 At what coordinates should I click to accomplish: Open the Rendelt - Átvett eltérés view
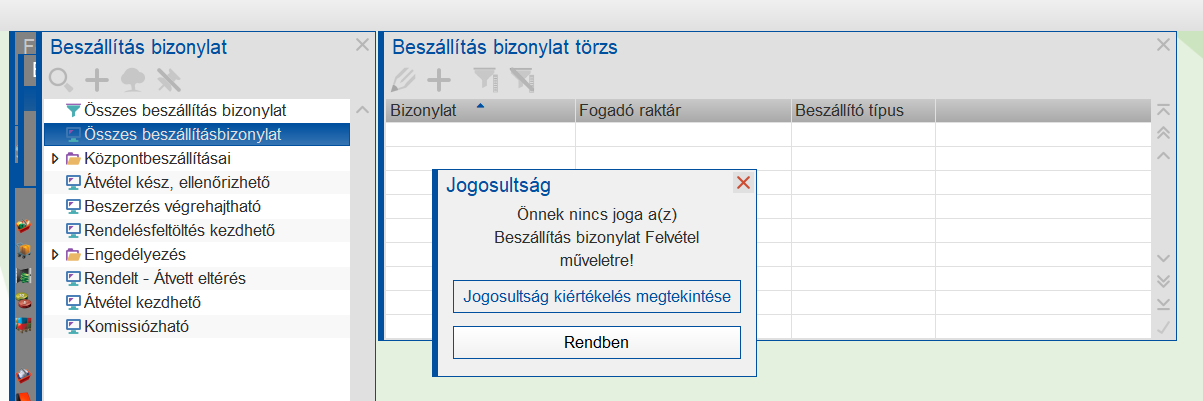point(165,278)
